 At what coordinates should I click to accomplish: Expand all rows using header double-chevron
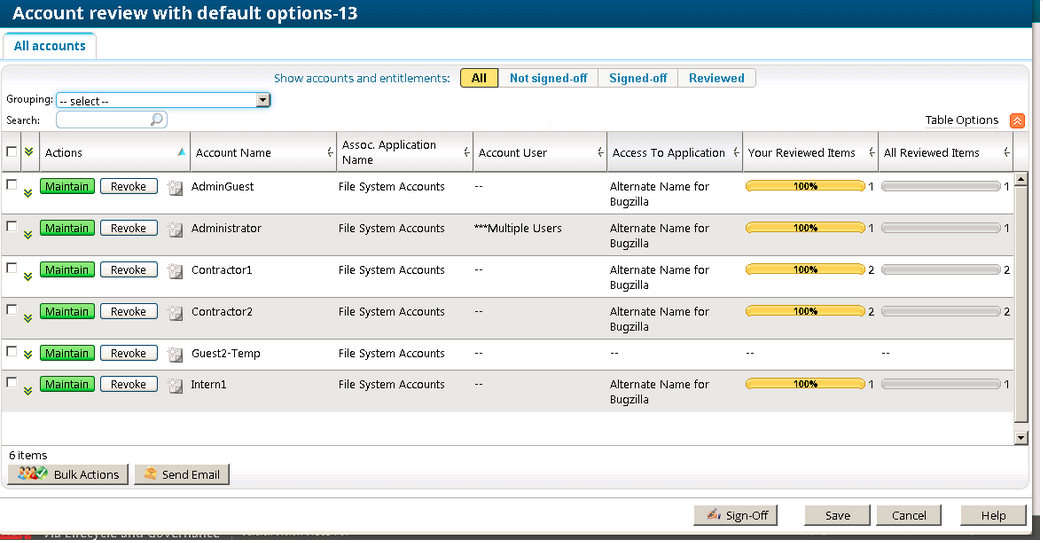(28, 152)
